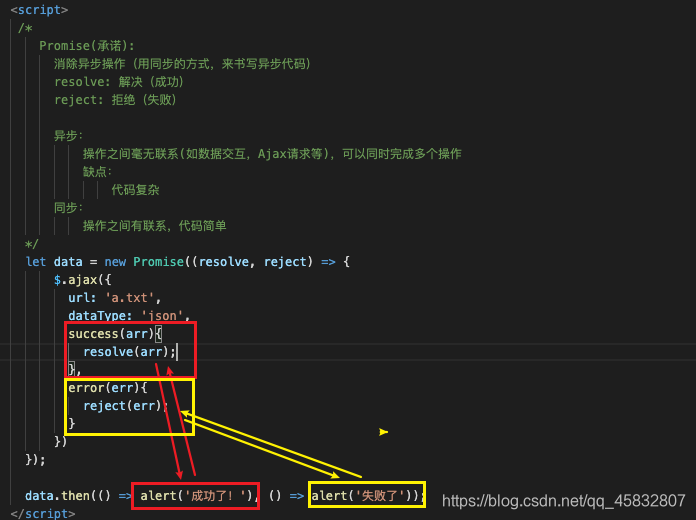Click the 'dataType' property name

(100, 316)
